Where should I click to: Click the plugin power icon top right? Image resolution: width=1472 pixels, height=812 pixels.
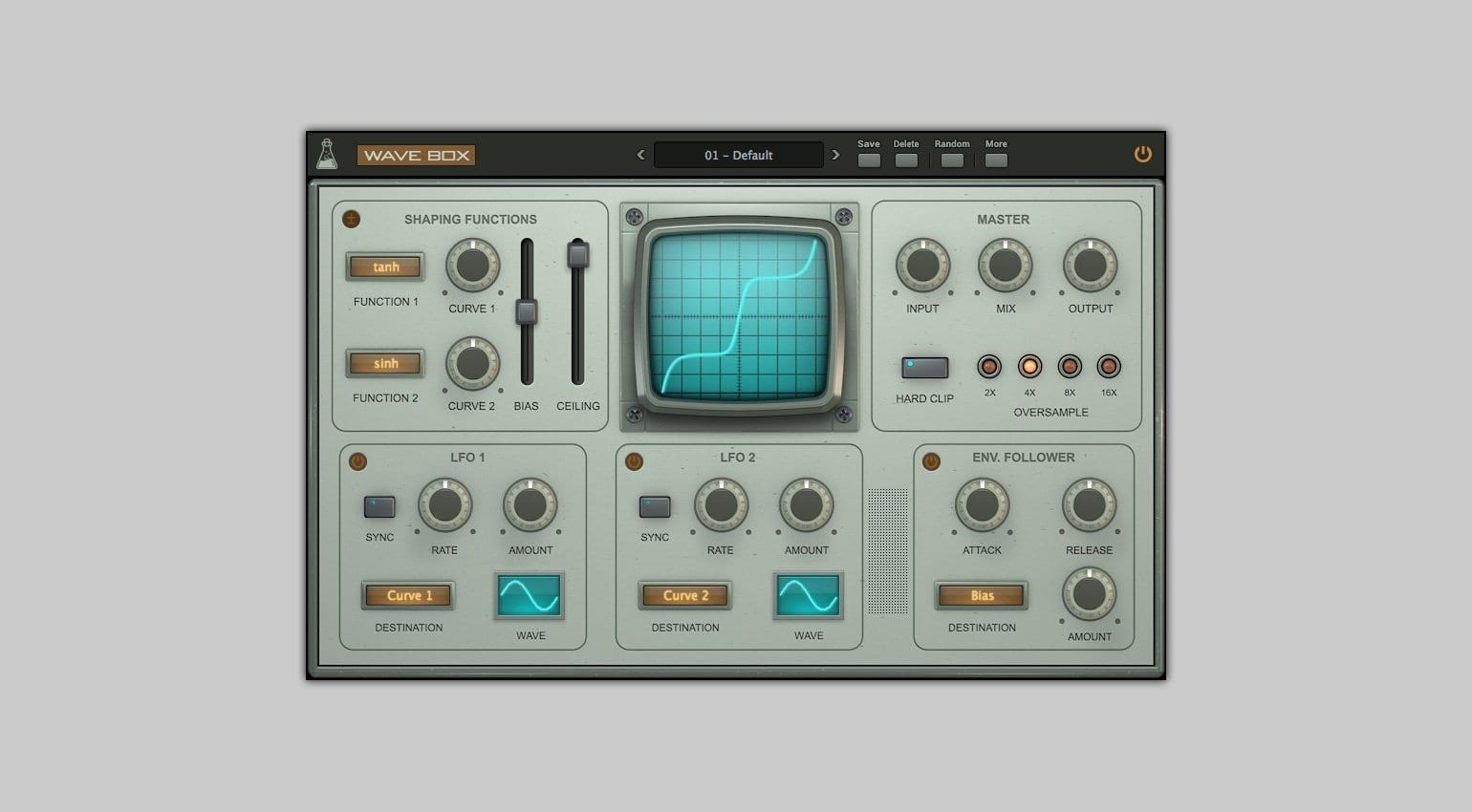coord(1143,154)
